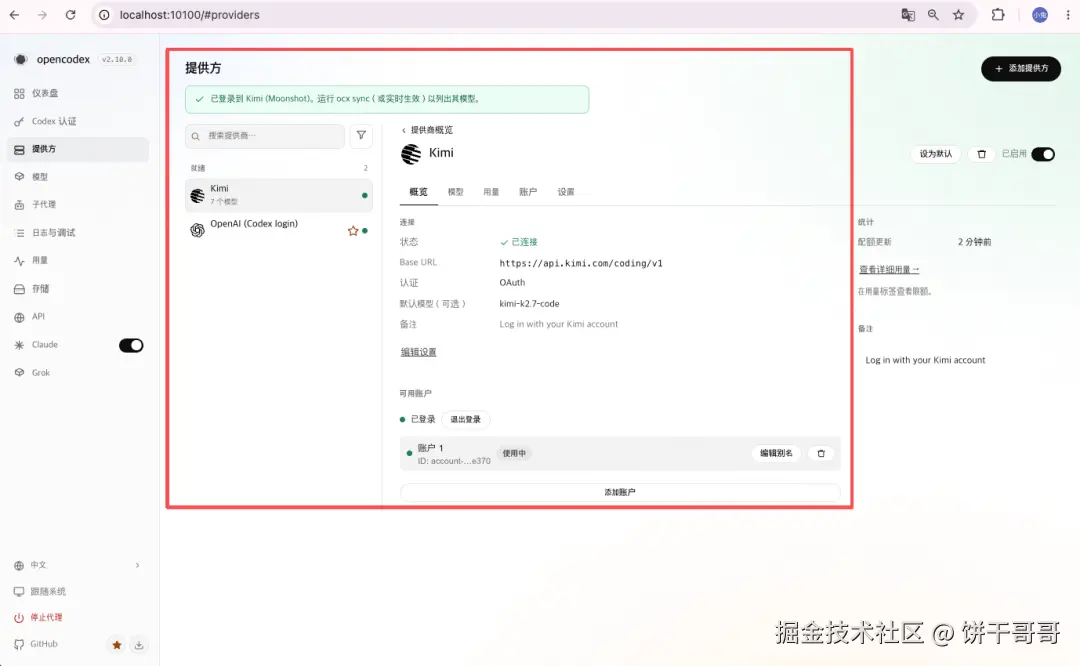Delete 账户 1 with trash icon
1080x666 pixels.
point(821,453)
